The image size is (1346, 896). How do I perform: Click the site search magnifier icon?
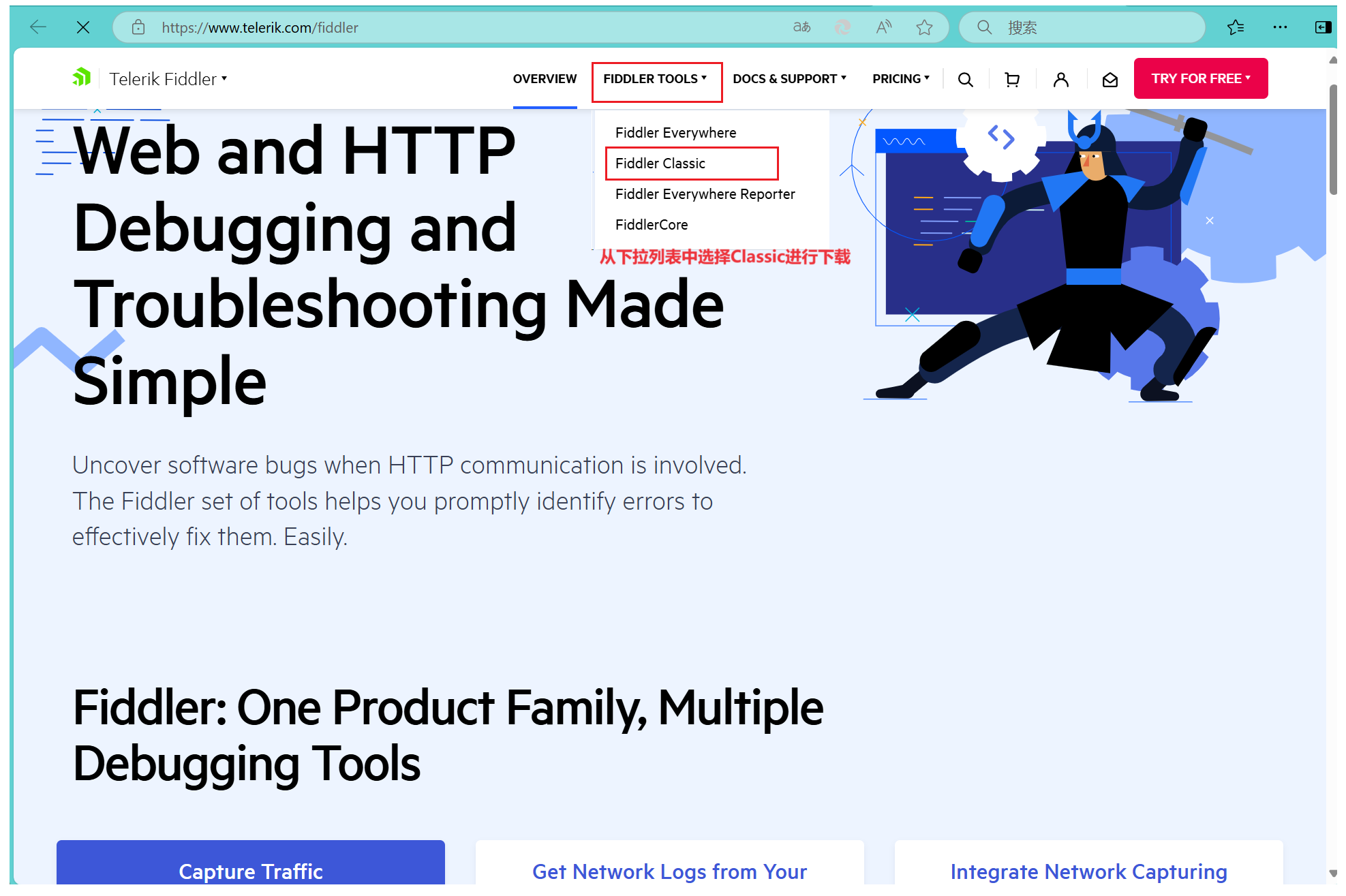coord(965,80)
